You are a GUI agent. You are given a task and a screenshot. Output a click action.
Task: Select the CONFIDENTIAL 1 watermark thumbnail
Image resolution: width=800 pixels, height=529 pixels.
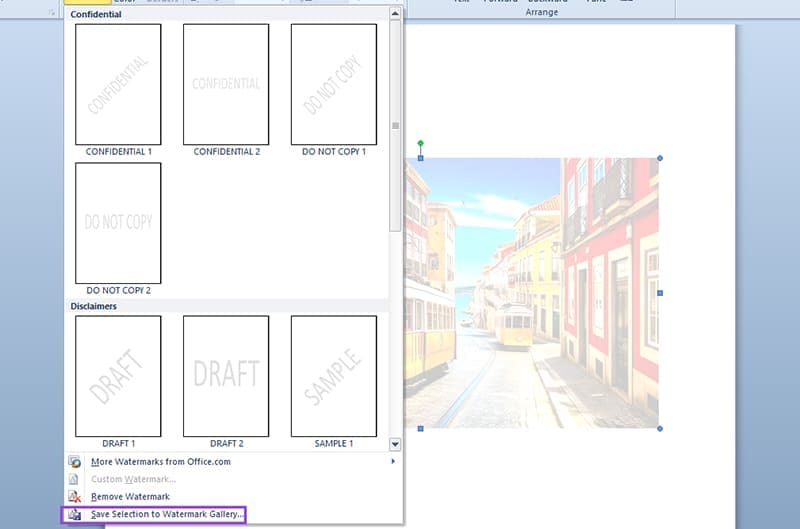(118, 85)
